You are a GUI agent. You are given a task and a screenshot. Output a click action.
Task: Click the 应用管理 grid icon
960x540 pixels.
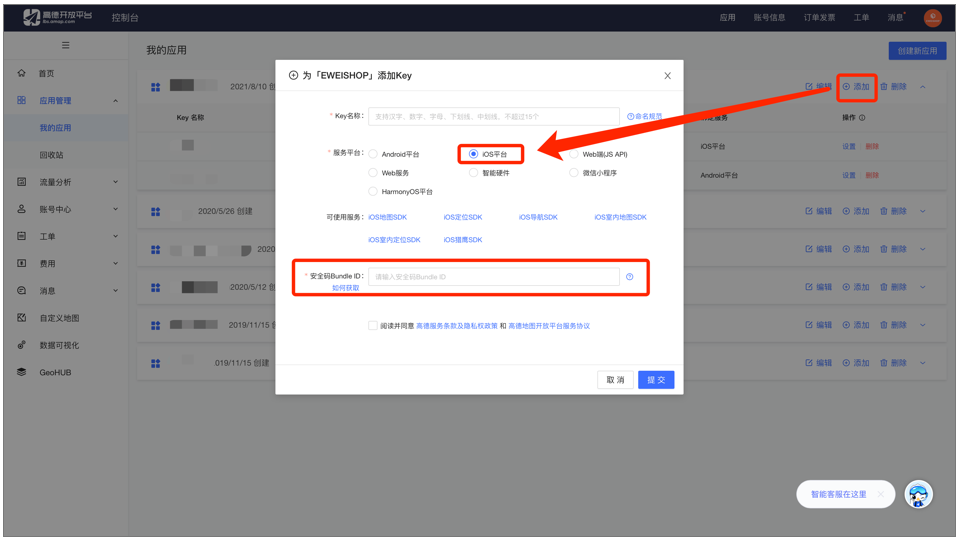(x=21, y=100)
